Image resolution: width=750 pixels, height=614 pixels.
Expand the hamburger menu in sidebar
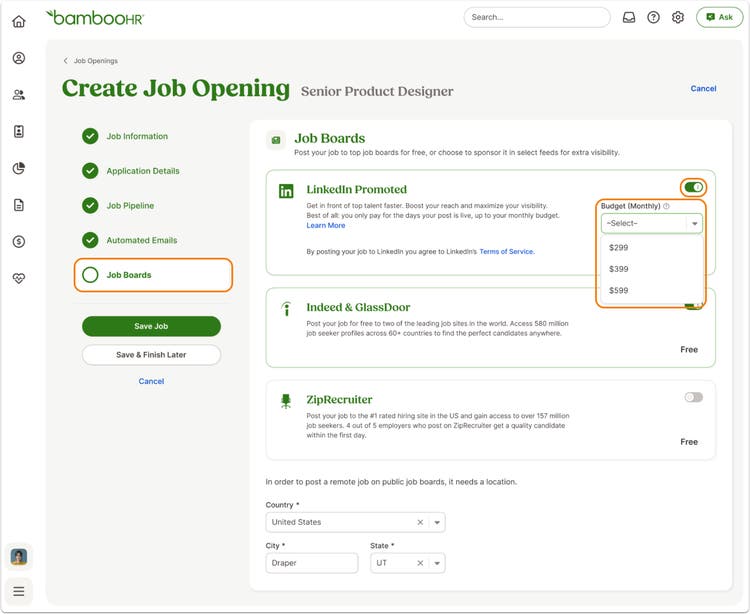(x=19, y=592)
